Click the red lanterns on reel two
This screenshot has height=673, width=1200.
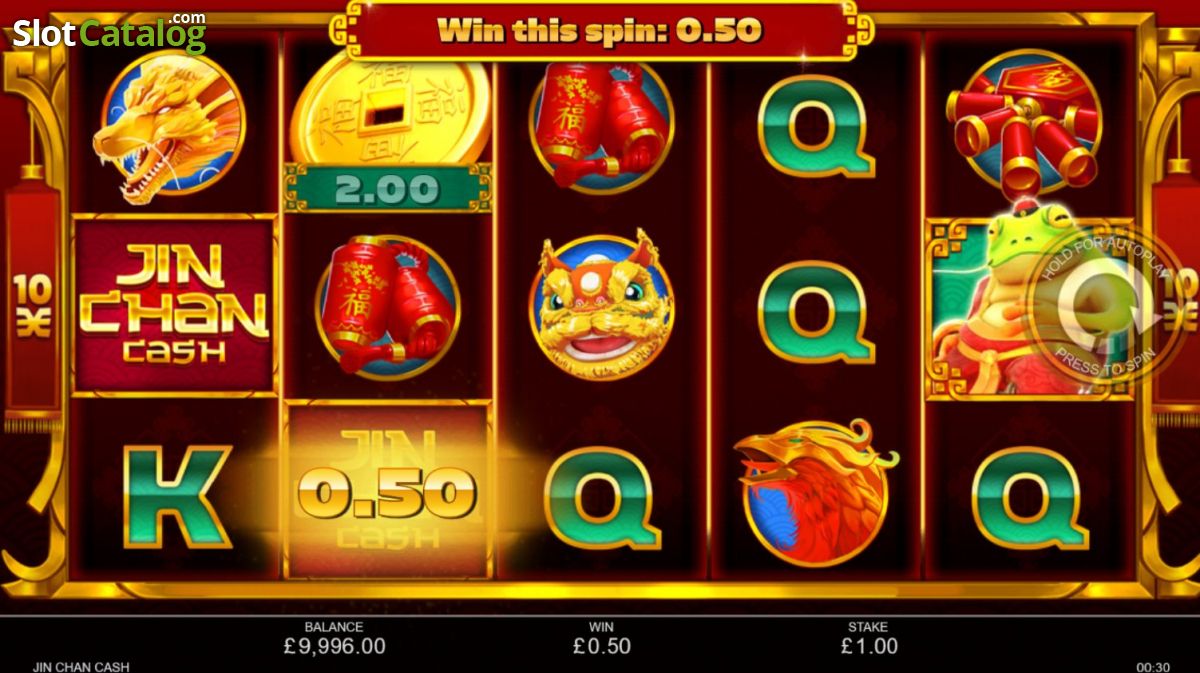click(388, 305)
